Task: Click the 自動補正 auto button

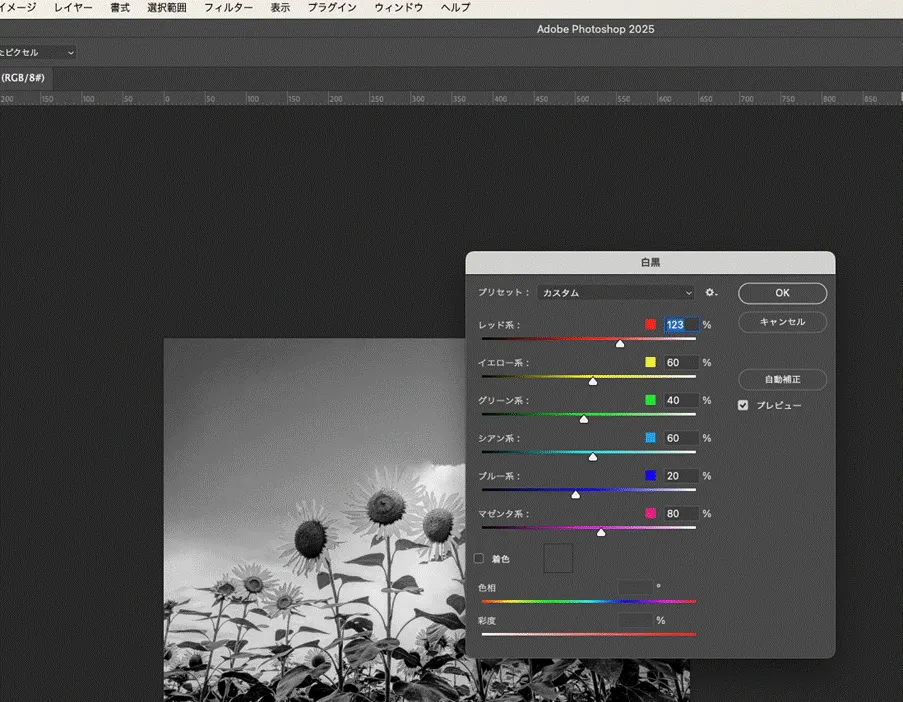Action: coord(782,380)
